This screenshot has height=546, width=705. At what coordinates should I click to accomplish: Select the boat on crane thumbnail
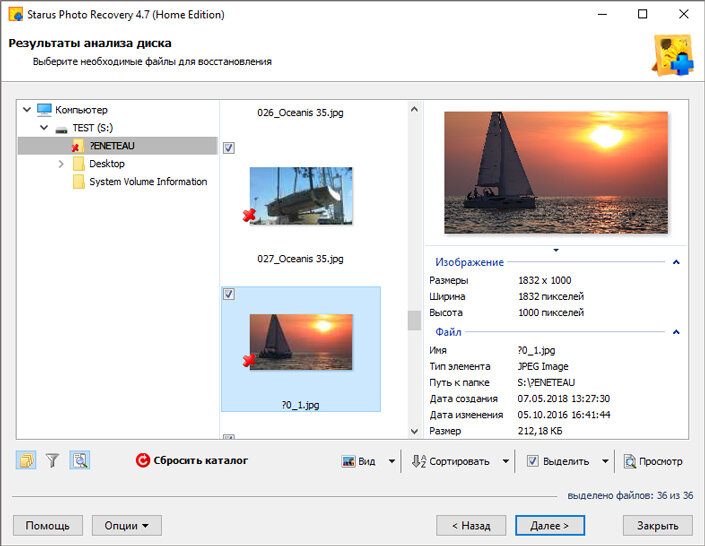click(x=301, y=195)
